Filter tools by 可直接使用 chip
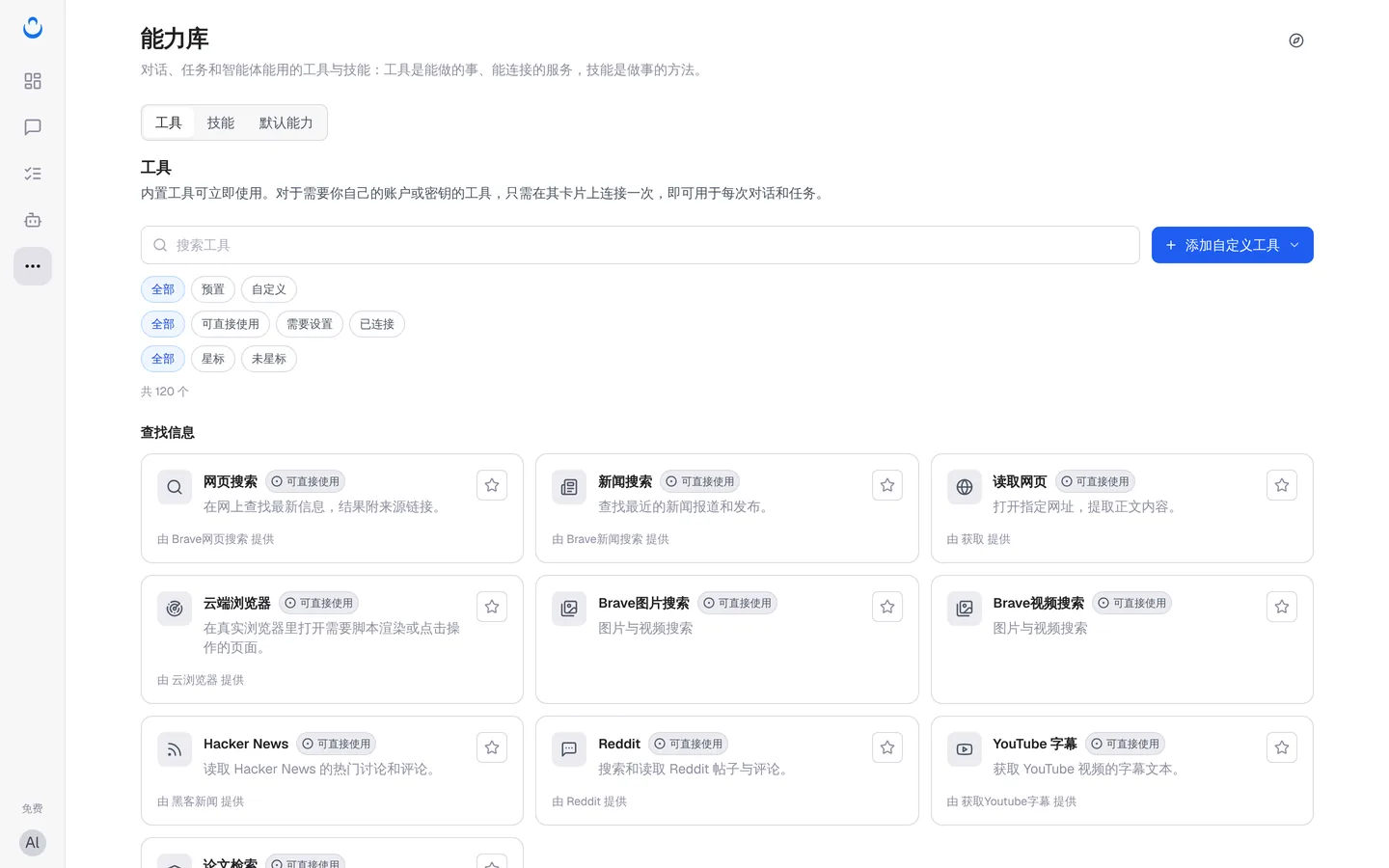 [x=231, y=324]
